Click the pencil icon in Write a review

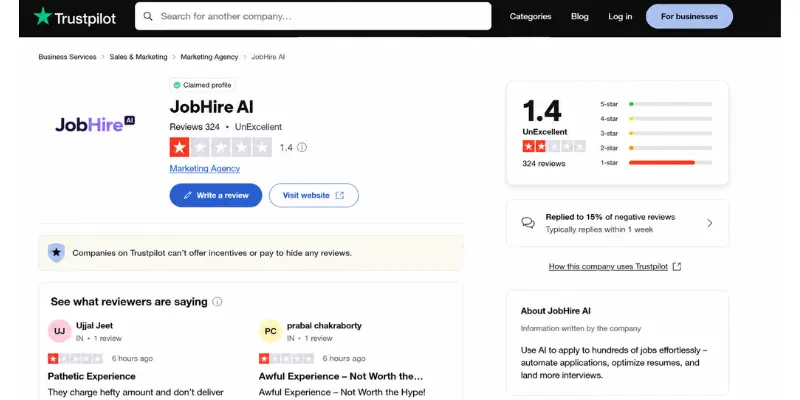pyautogui.click(x=188, y=195)
